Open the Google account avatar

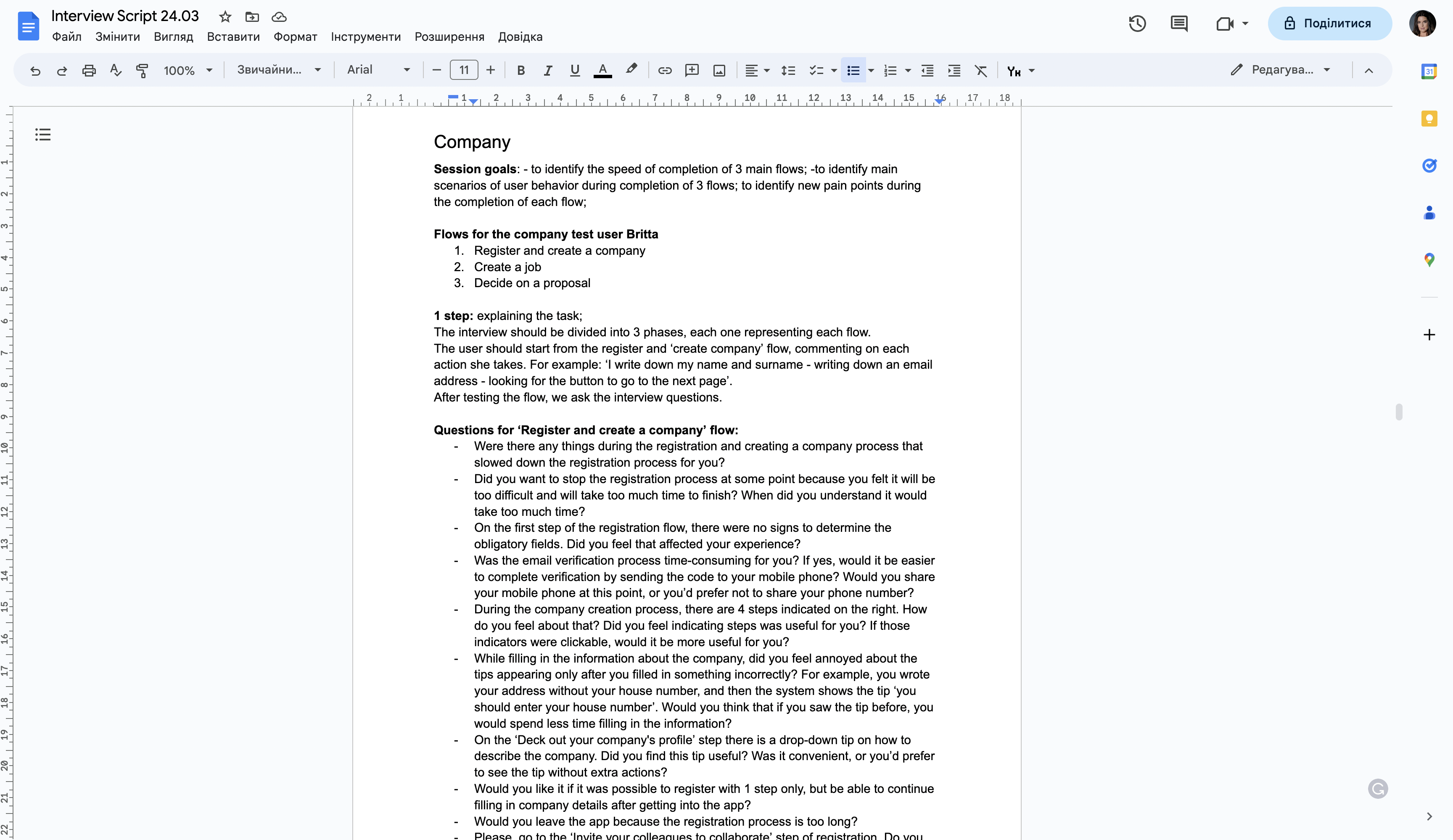(x=1422, y=24)
